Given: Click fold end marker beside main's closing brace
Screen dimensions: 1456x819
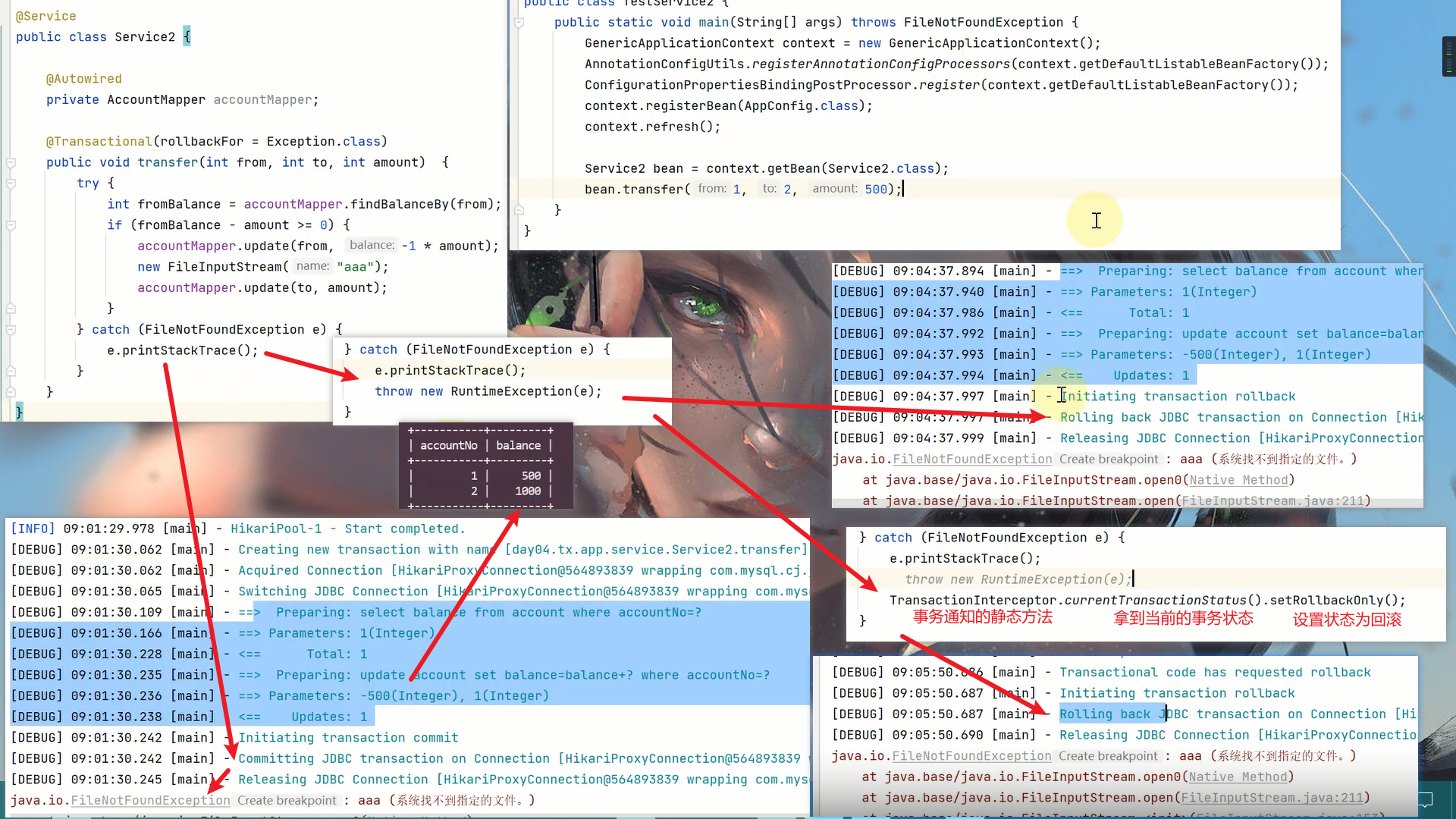Looking at the screenshot, I should pos(519,210).
